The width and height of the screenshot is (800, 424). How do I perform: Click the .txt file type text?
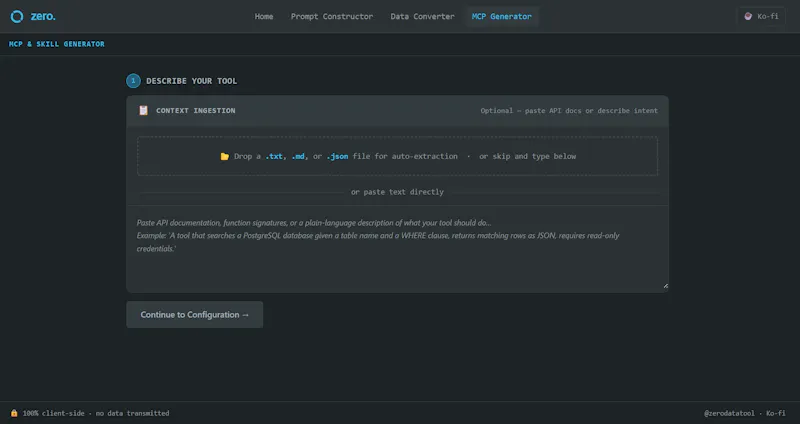tap(276, 156)
